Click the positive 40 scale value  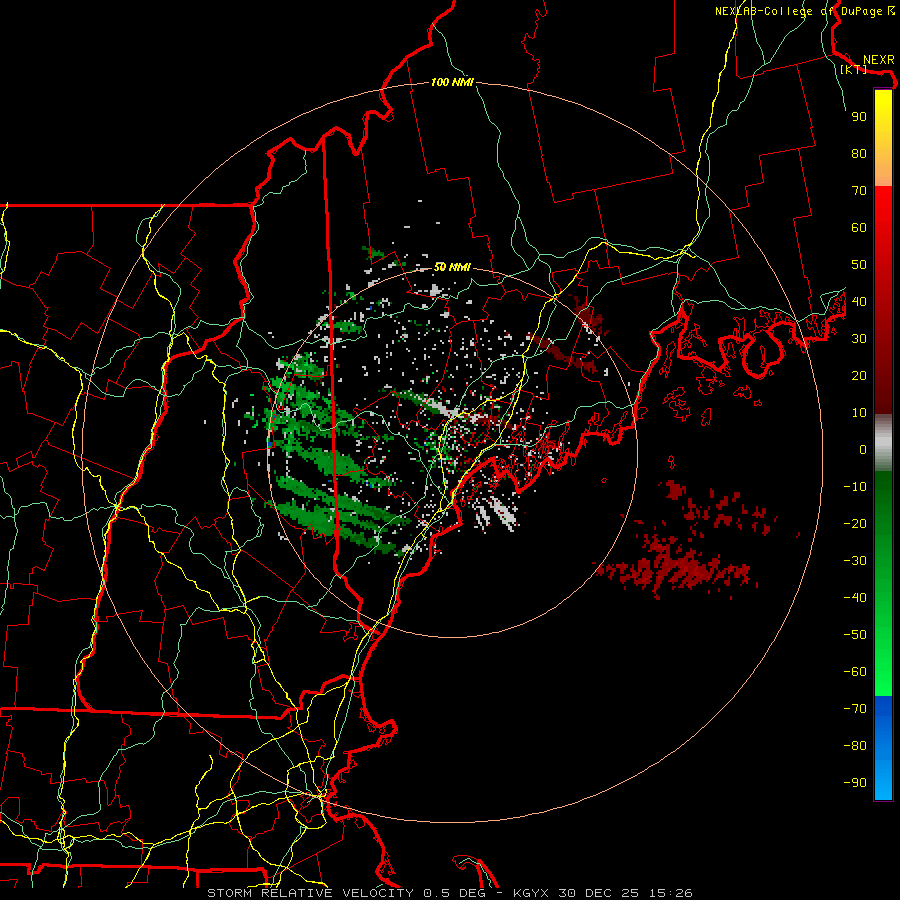point(859,302)
